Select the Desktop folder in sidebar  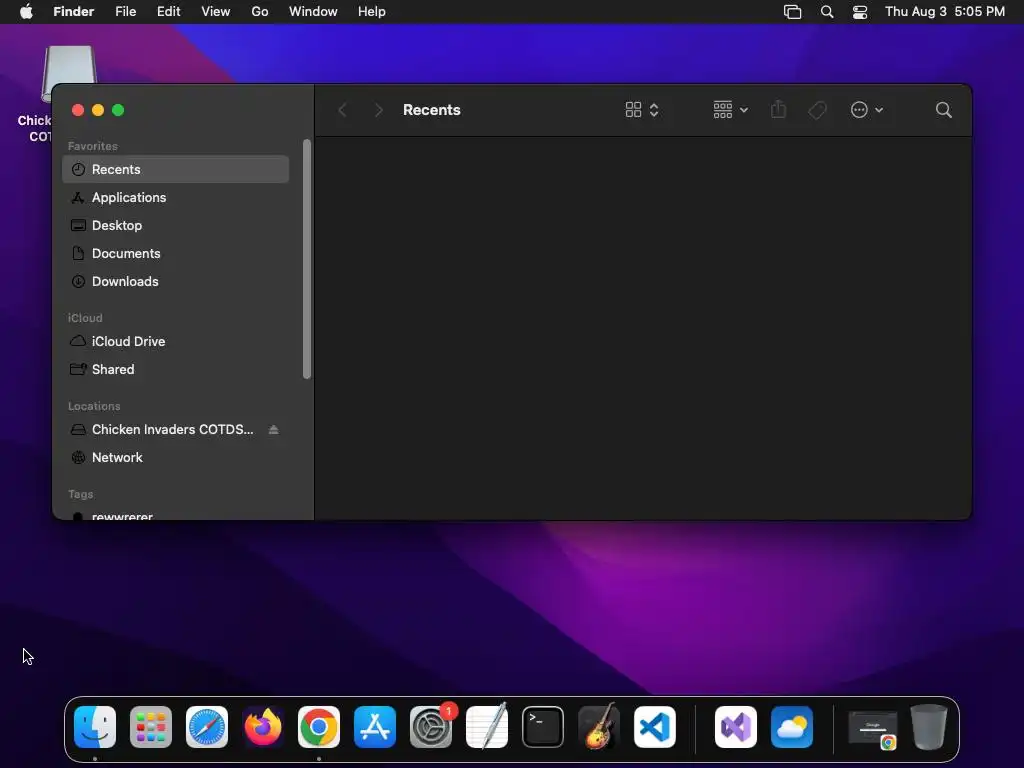(x=175, y=225)
